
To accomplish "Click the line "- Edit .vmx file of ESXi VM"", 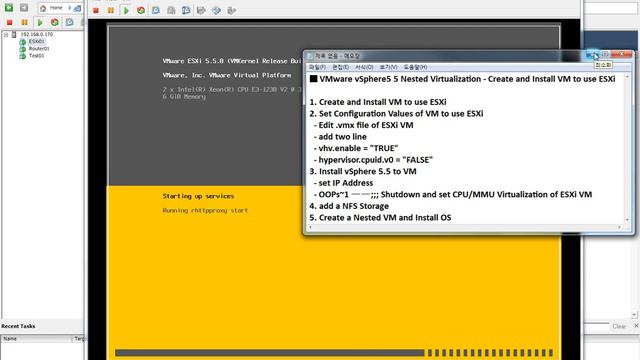I will click(x=363, y=125).
